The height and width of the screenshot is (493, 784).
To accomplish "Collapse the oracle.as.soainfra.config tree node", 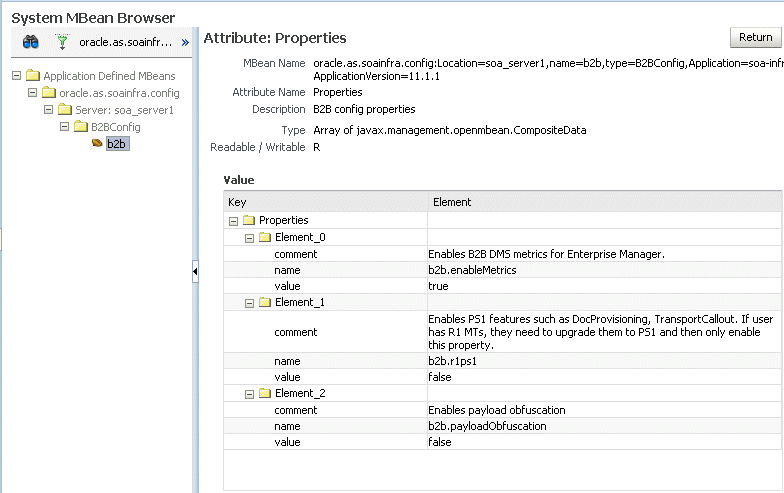I will point(32,92).
